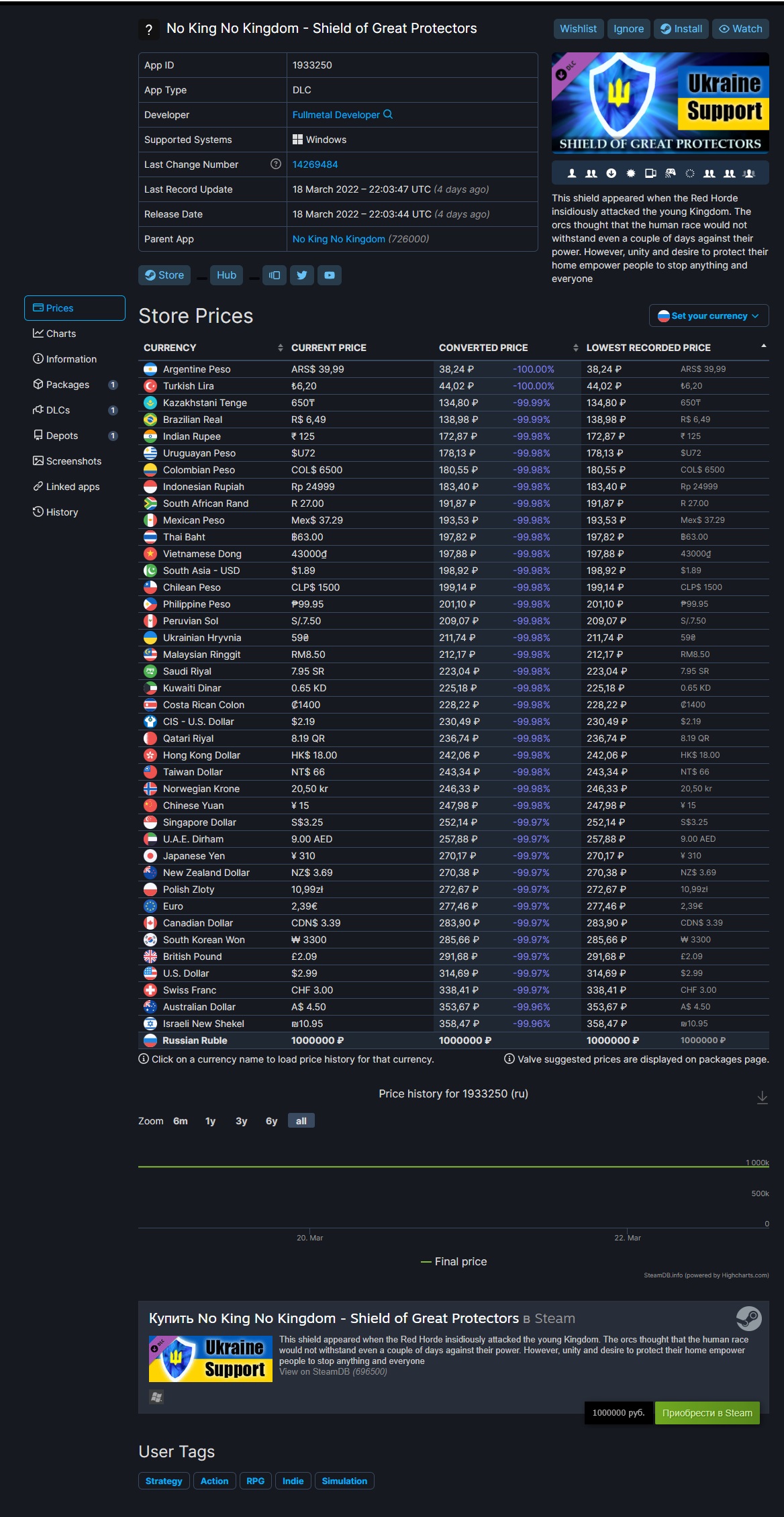Viewport: 784px width, 1517px height.
Task: Sort table by the Converted Price column
Action: pos(507,348)
